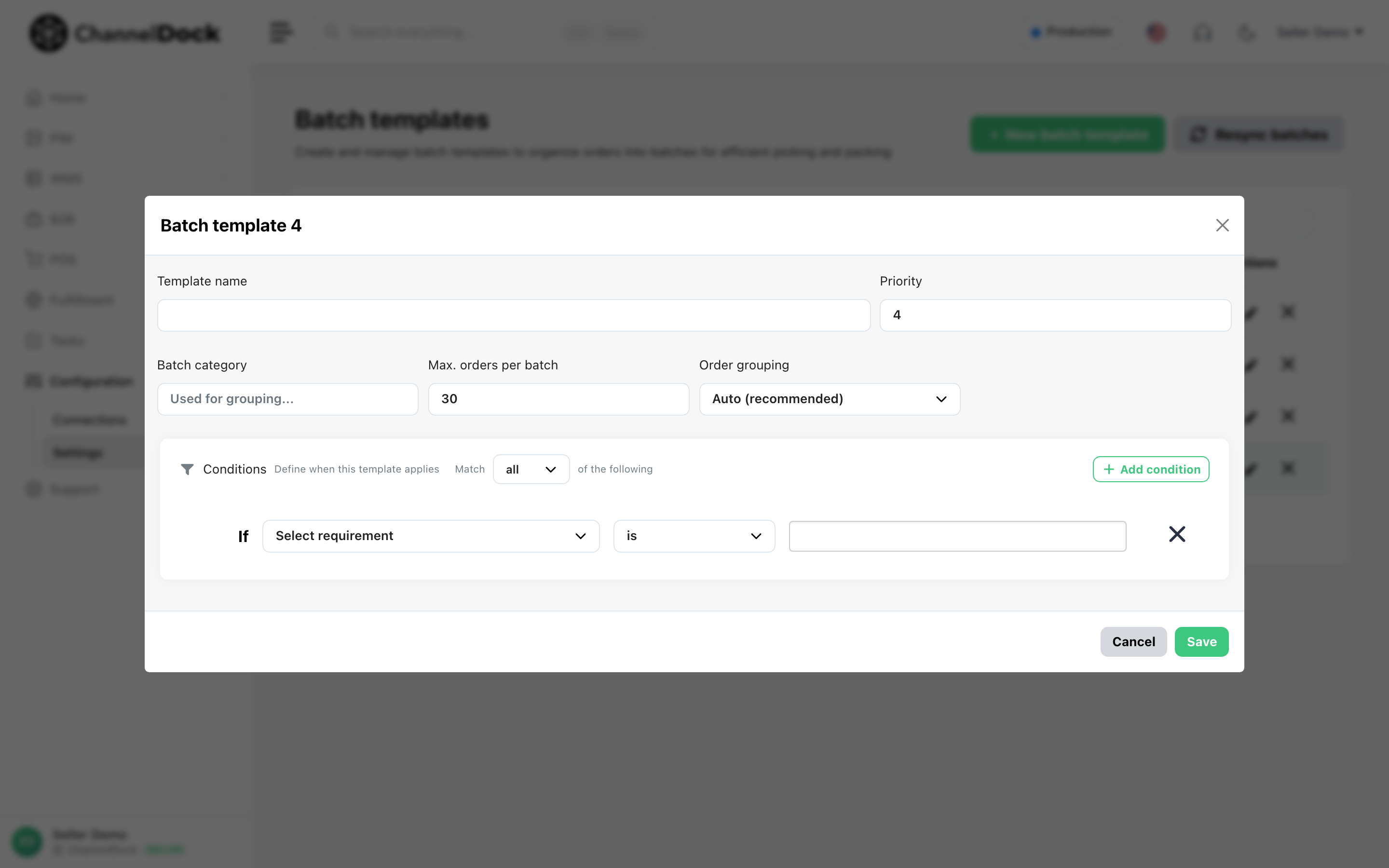Close the Batch template 4 dialog
The height and width of the screenshot is (868, 1389).
[x=1222, y=225]
